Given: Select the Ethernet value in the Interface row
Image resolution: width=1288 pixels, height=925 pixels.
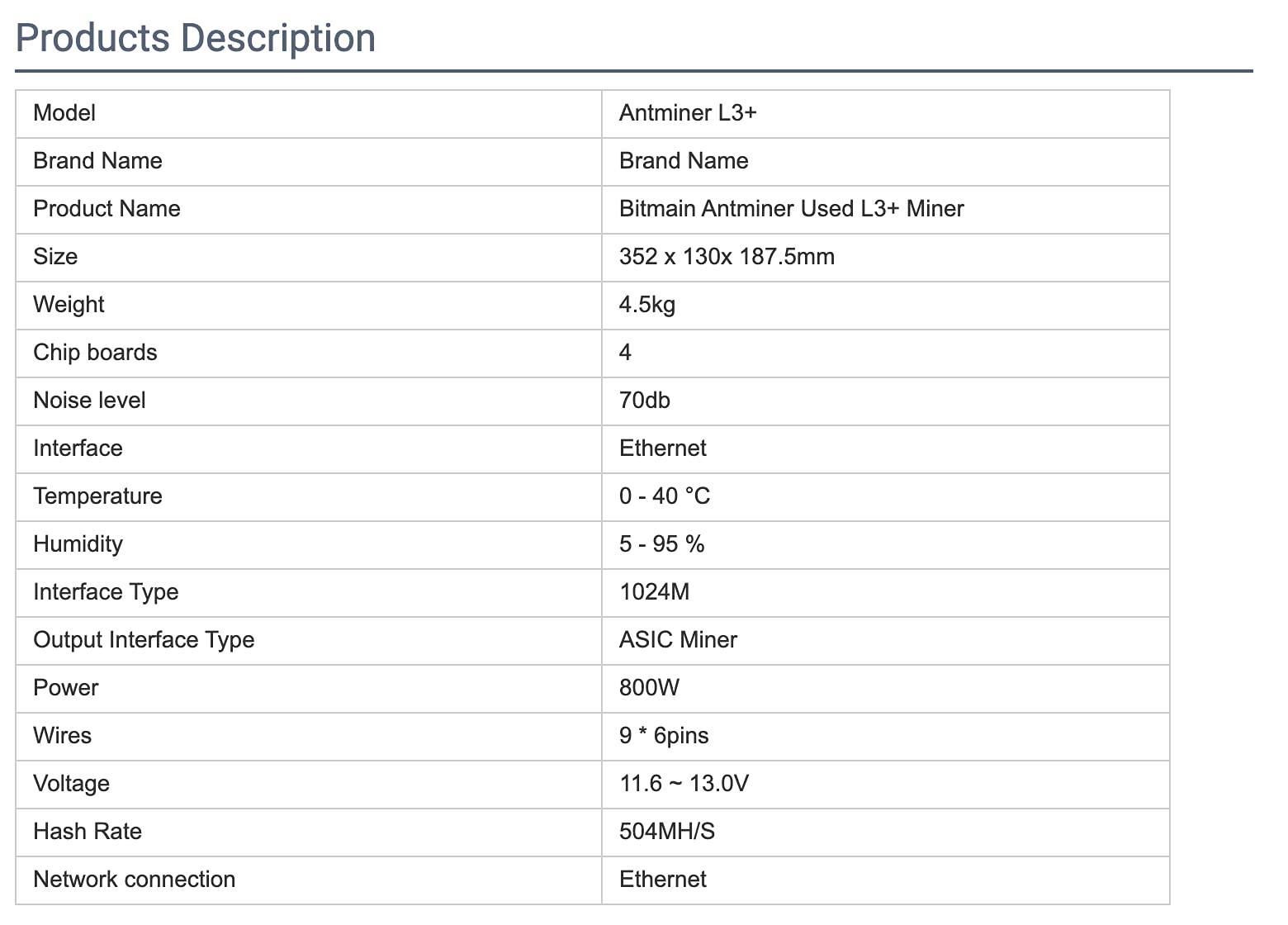Looking at the screenshot, I should click(662, 448).
